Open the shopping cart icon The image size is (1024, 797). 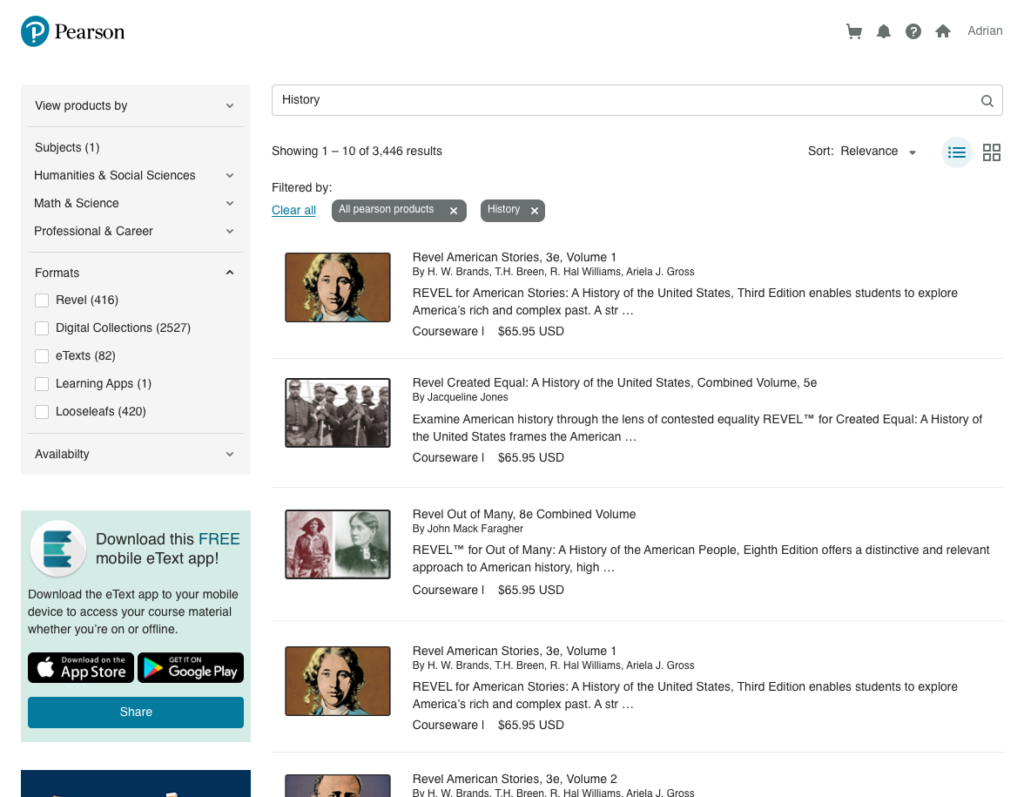tap(854, 31)
